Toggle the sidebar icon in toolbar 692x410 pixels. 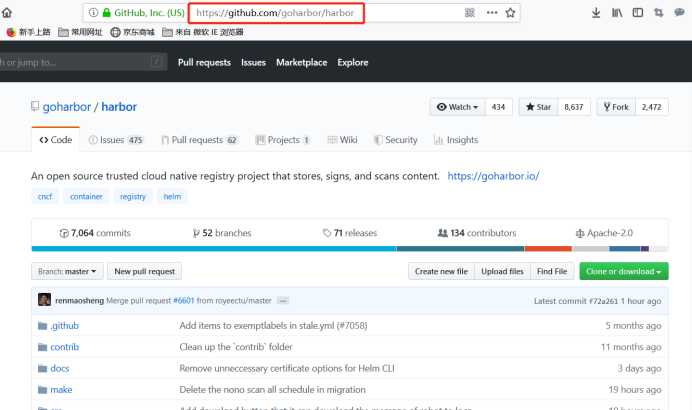[638, 13]
